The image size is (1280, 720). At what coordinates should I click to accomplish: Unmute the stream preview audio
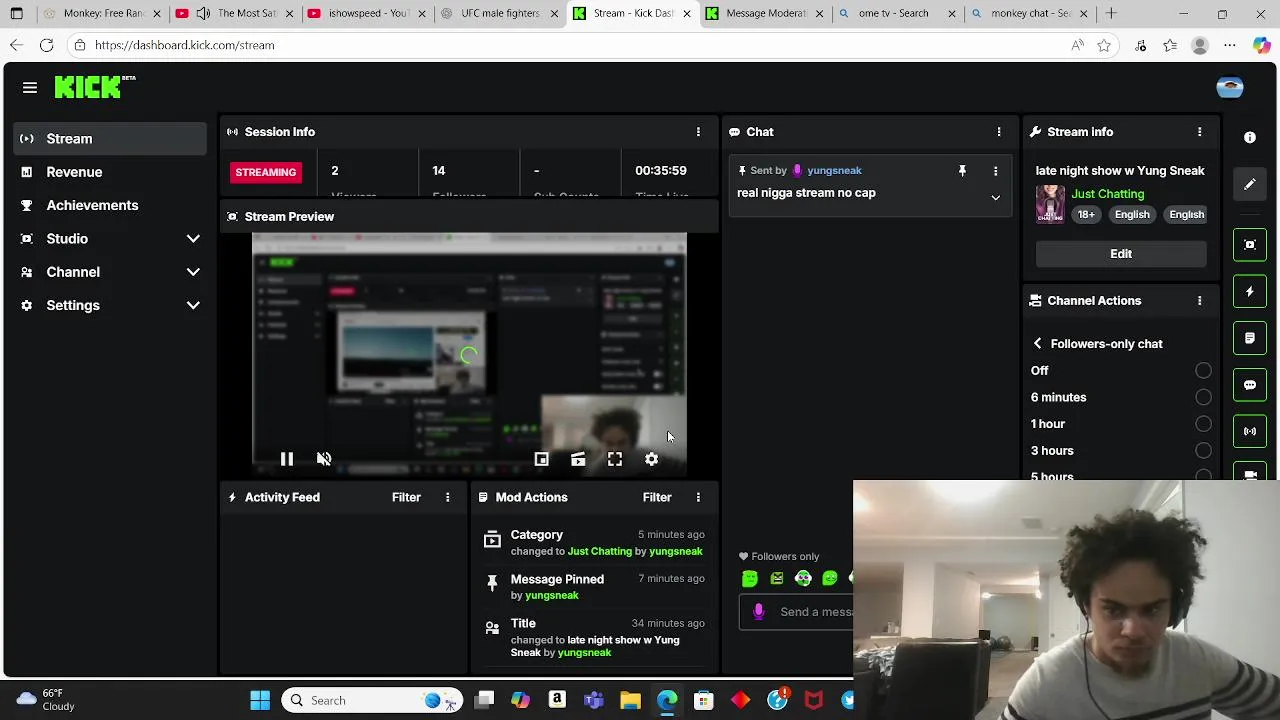[x=324, y=459]
